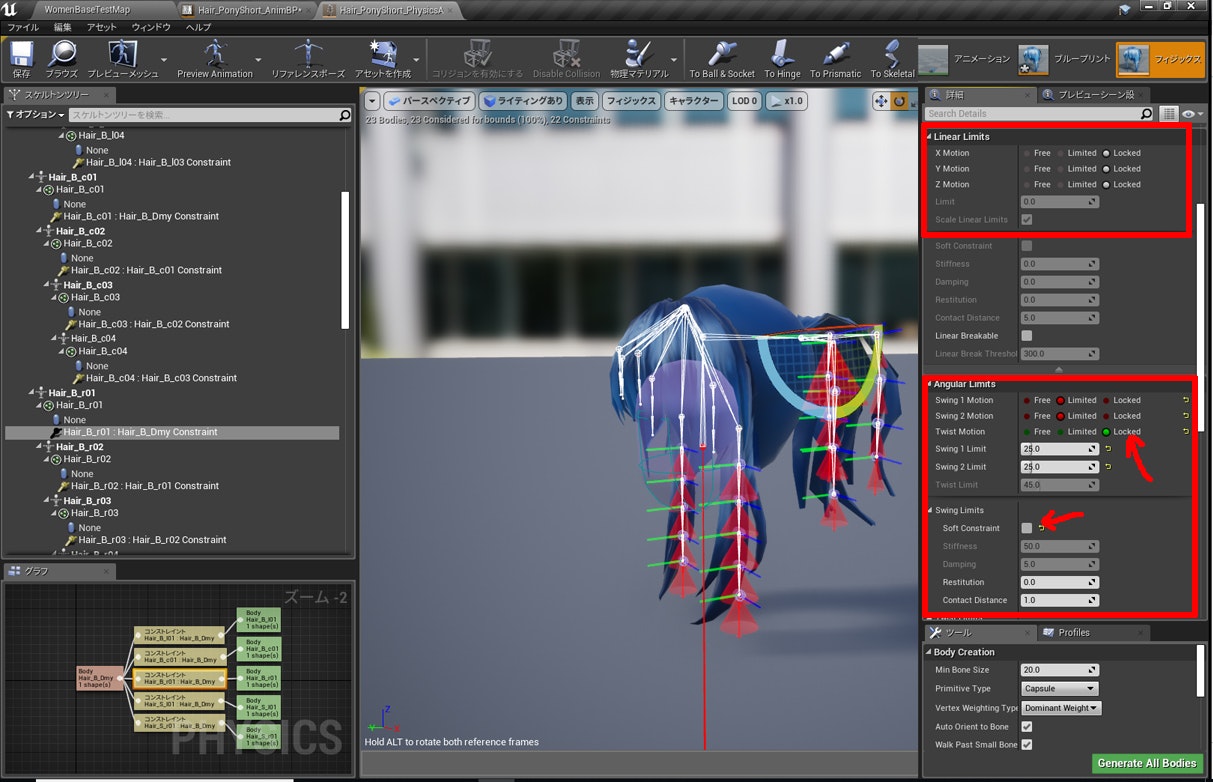Click Generate All Bodies button
The width and height of the screenshot is (1213, 782).
[x=1146, y=763]
